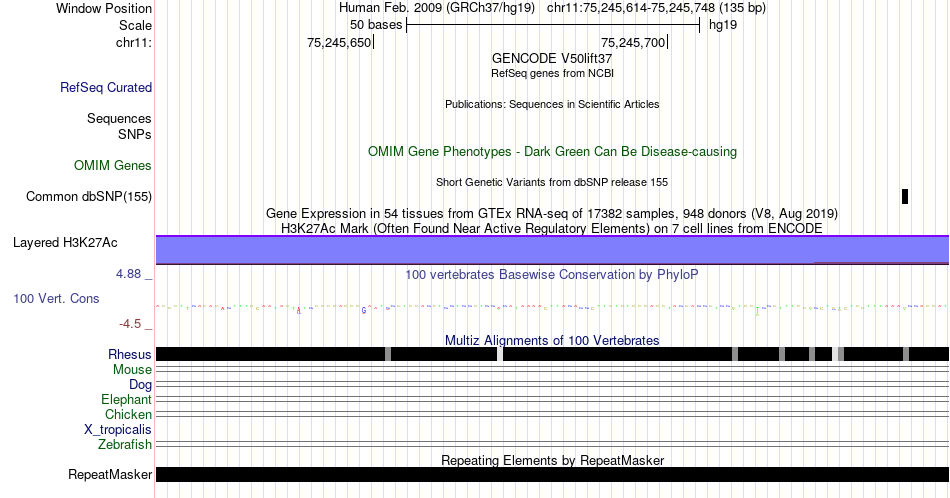Click the 75,245,650 ruler coordinate

339,42
